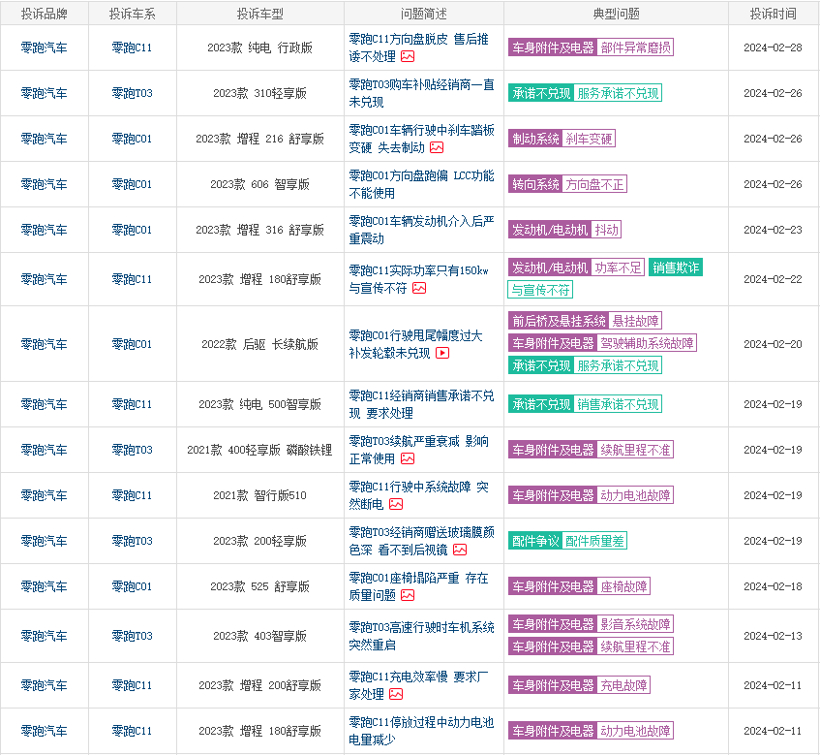Click image icon after 零跑C01座椅塌陷严重 complaint
The width and height of the screenshot is (820, 755).
point(407,595)
